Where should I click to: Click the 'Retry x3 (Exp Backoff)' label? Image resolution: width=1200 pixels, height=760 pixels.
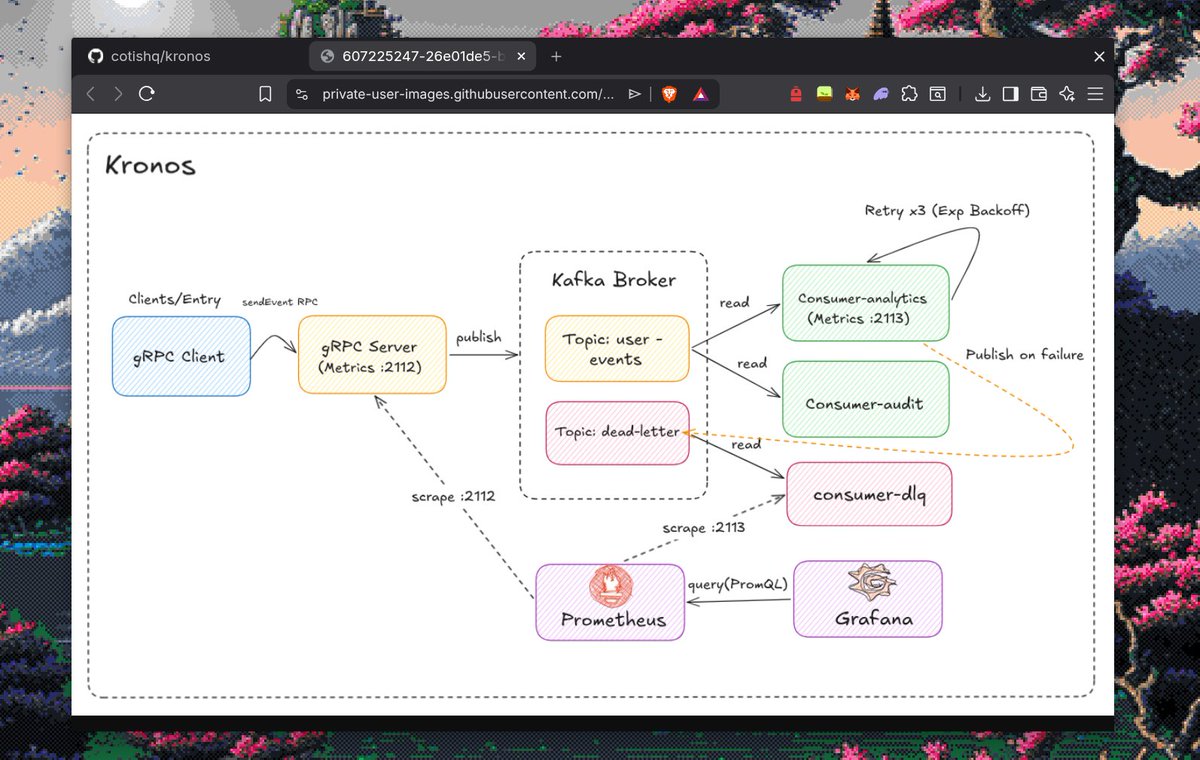click(947, 211)
